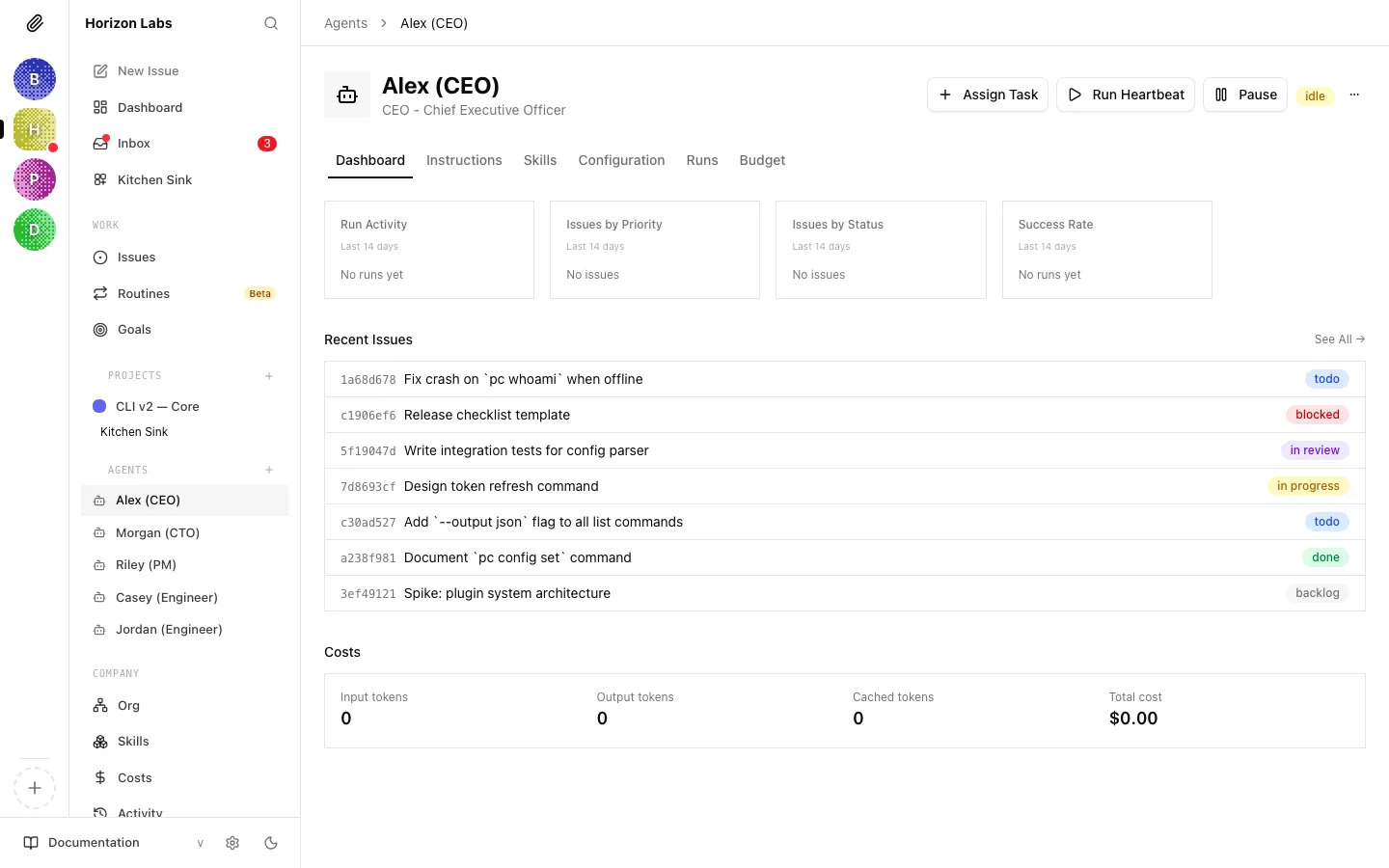The image size is (1389, 868).
Task: Toggle dark mode moon icon
Action: click(271, 843)
